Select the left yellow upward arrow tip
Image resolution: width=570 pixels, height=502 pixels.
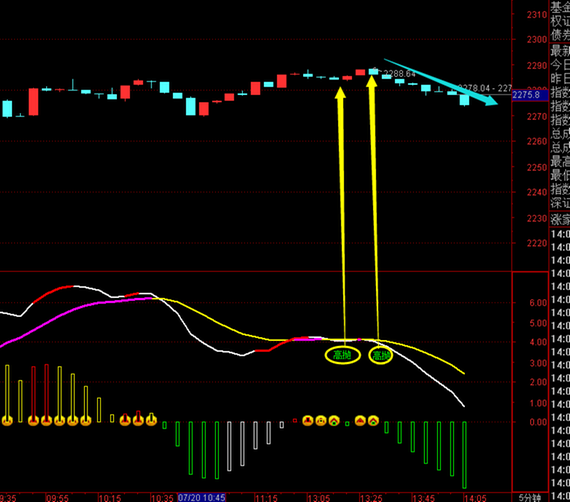click(340, 92)
